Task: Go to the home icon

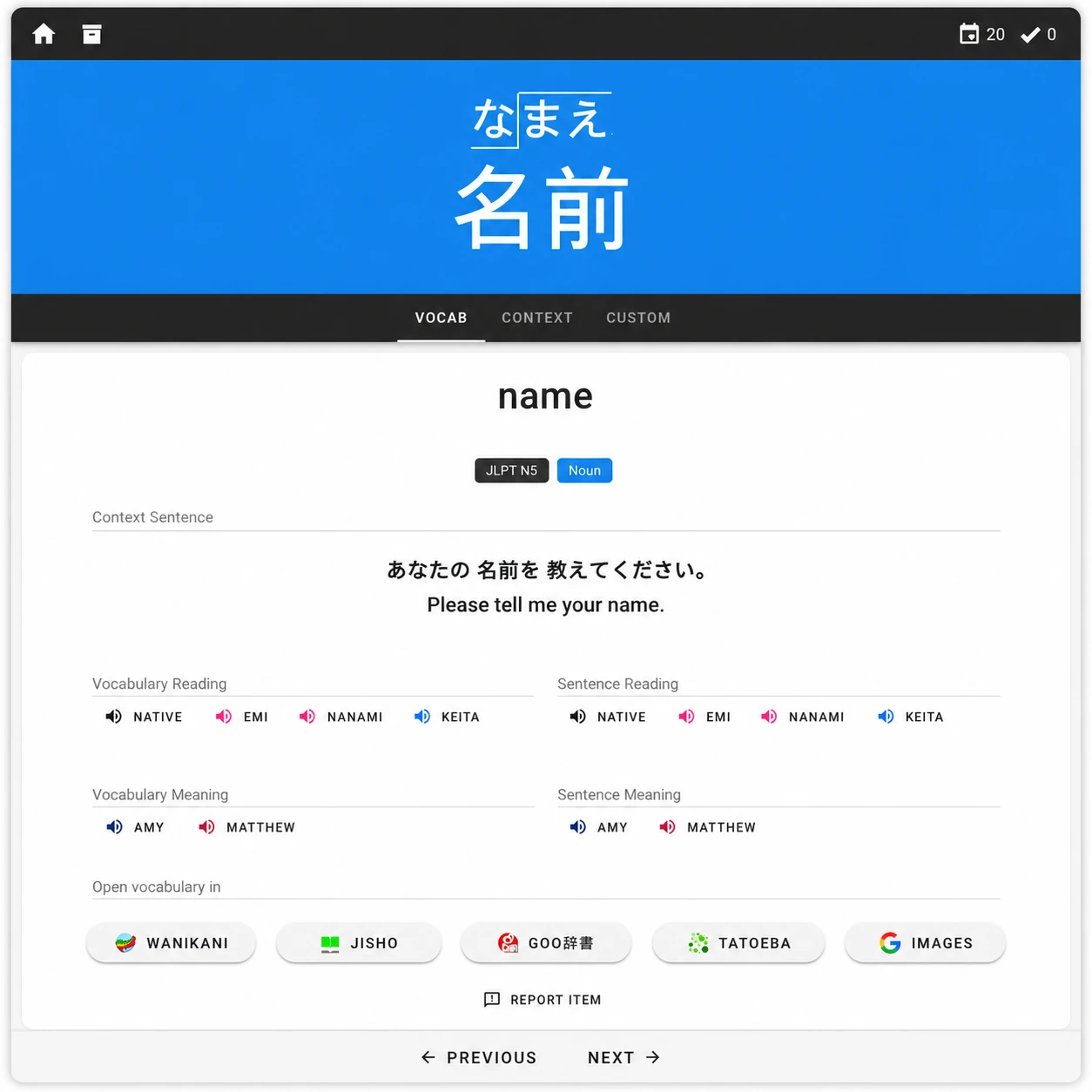Action: 44,34
